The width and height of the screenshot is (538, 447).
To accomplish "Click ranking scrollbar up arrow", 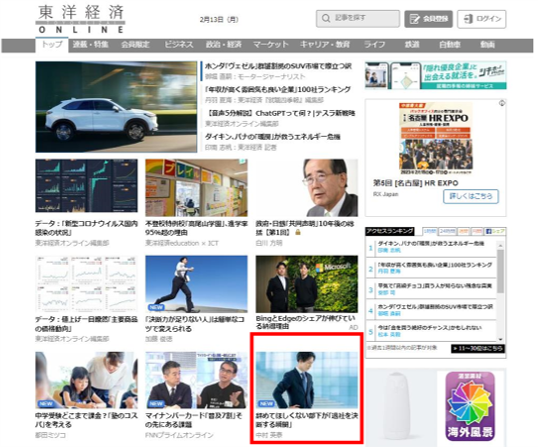I will point(500,246).
